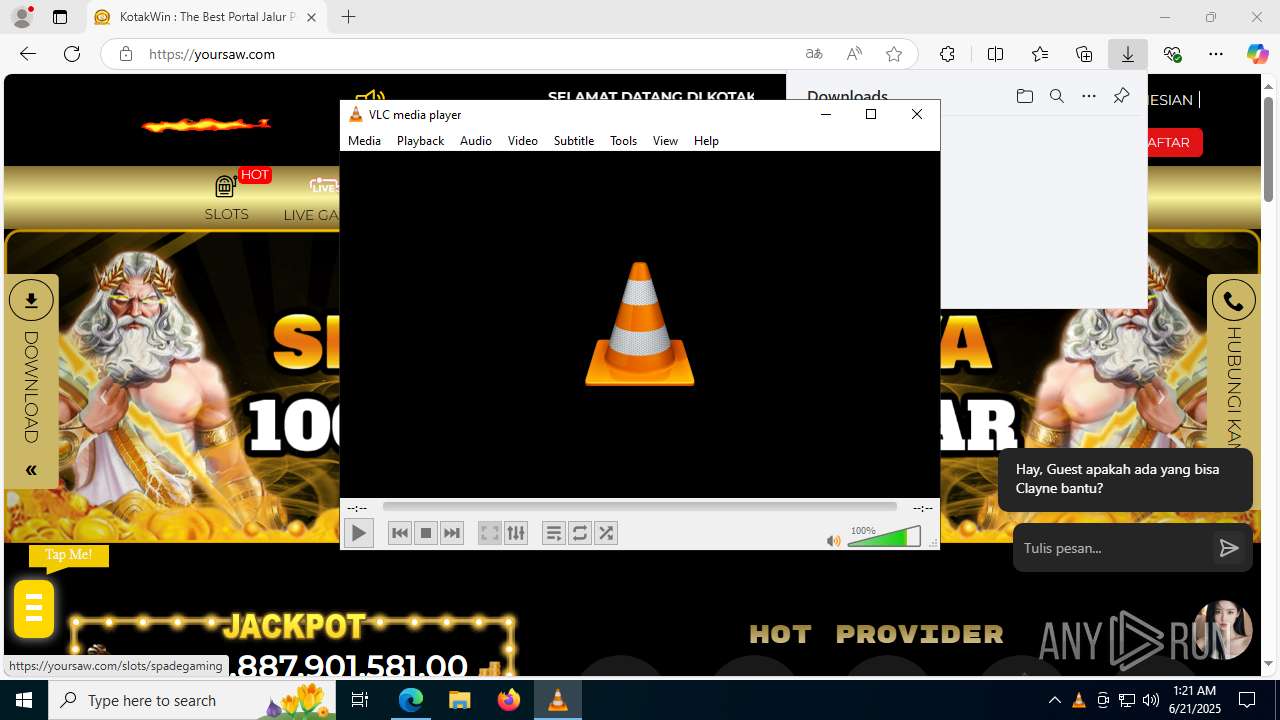Open VLC Help menu

point(706,141)
